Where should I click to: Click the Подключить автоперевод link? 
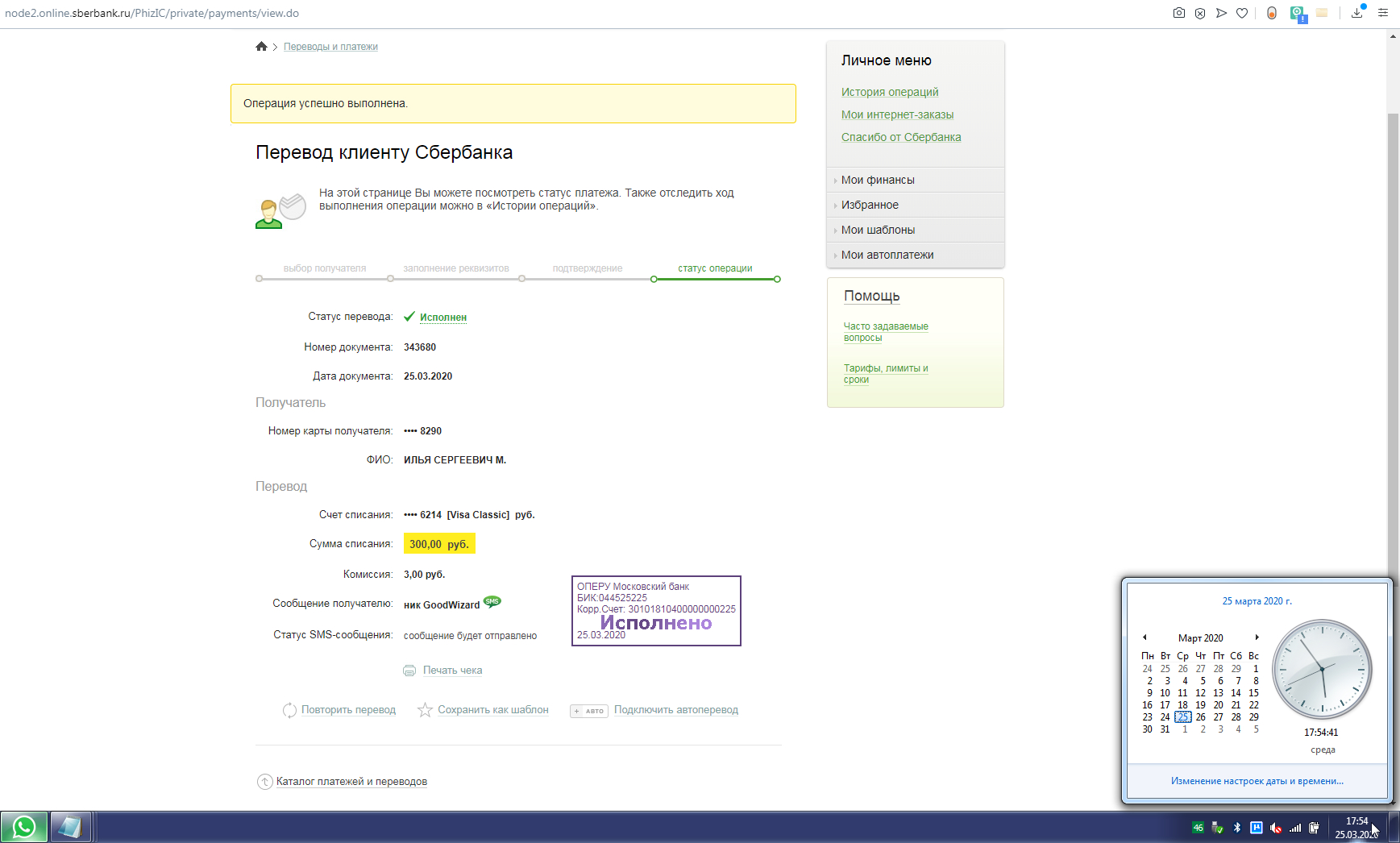(x=676, y=710)
